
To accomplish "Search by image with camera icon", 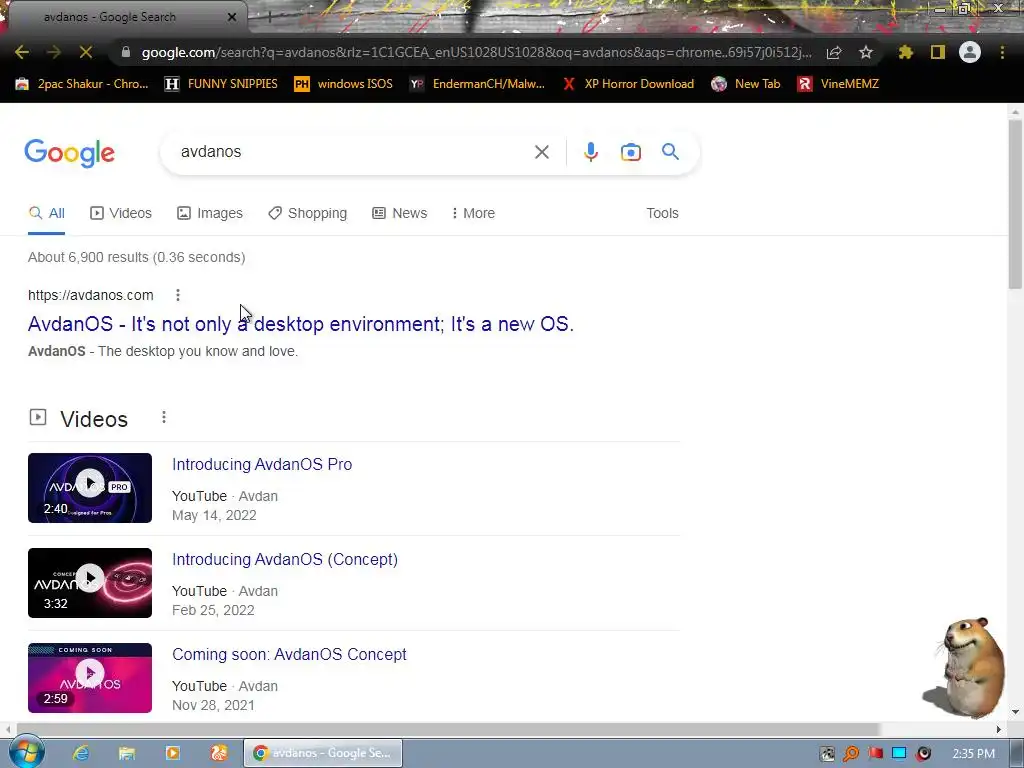I will tap(631, 152).
